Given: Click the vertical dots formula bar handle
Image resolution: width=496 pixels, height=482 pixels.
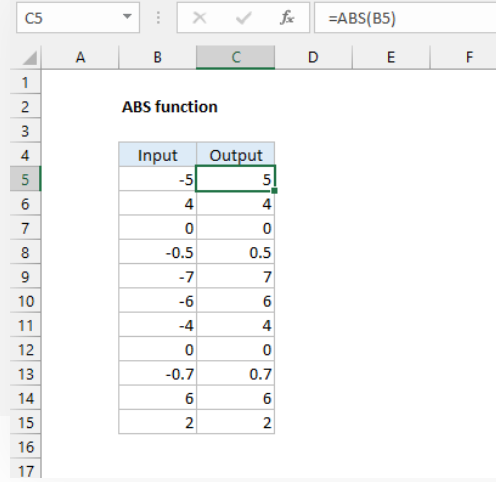Looking at the screenshot, I should click(x=158, y=18).
